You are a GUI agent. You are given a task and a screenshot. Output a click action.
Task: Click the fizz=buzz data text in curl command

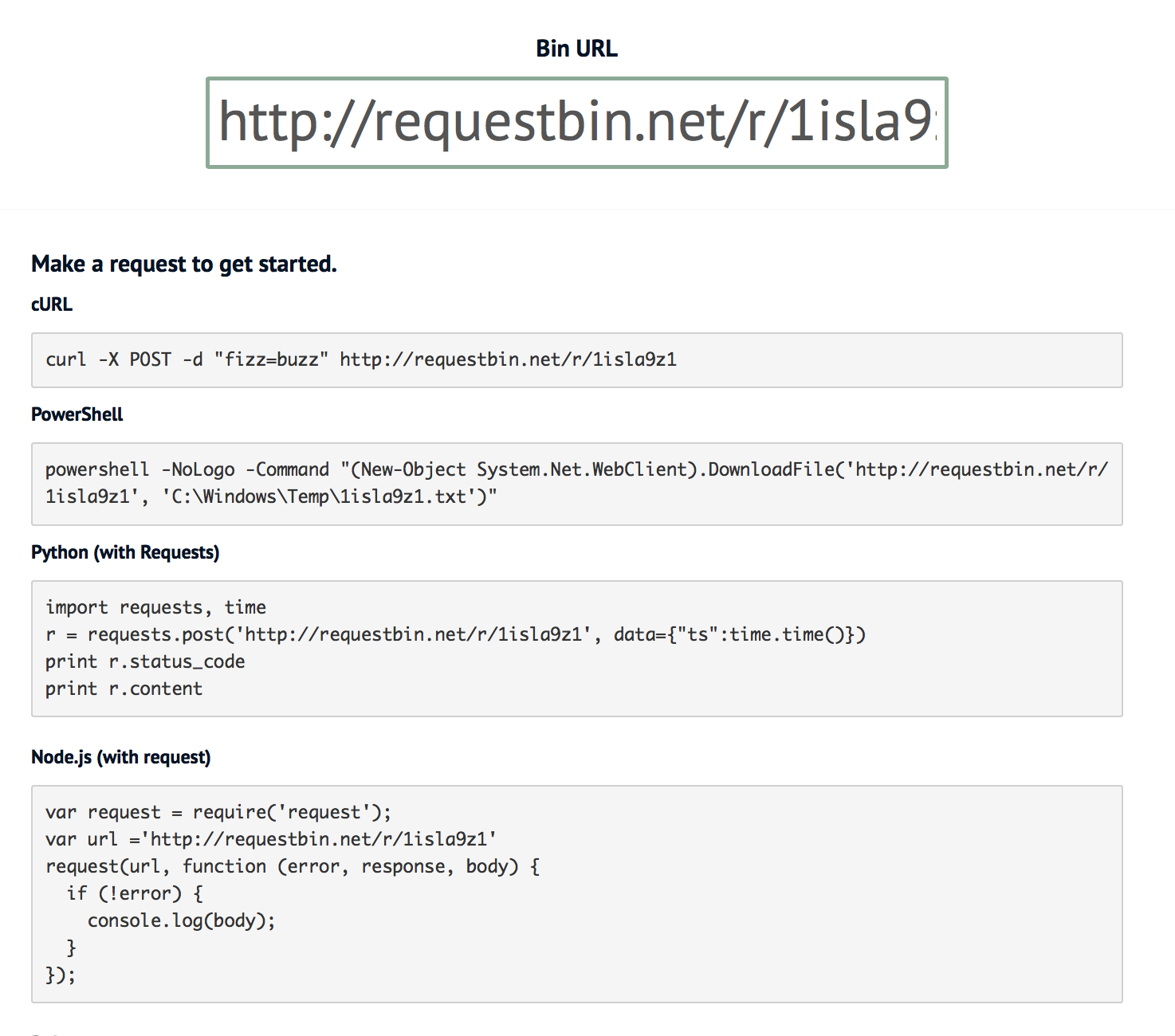271,359
